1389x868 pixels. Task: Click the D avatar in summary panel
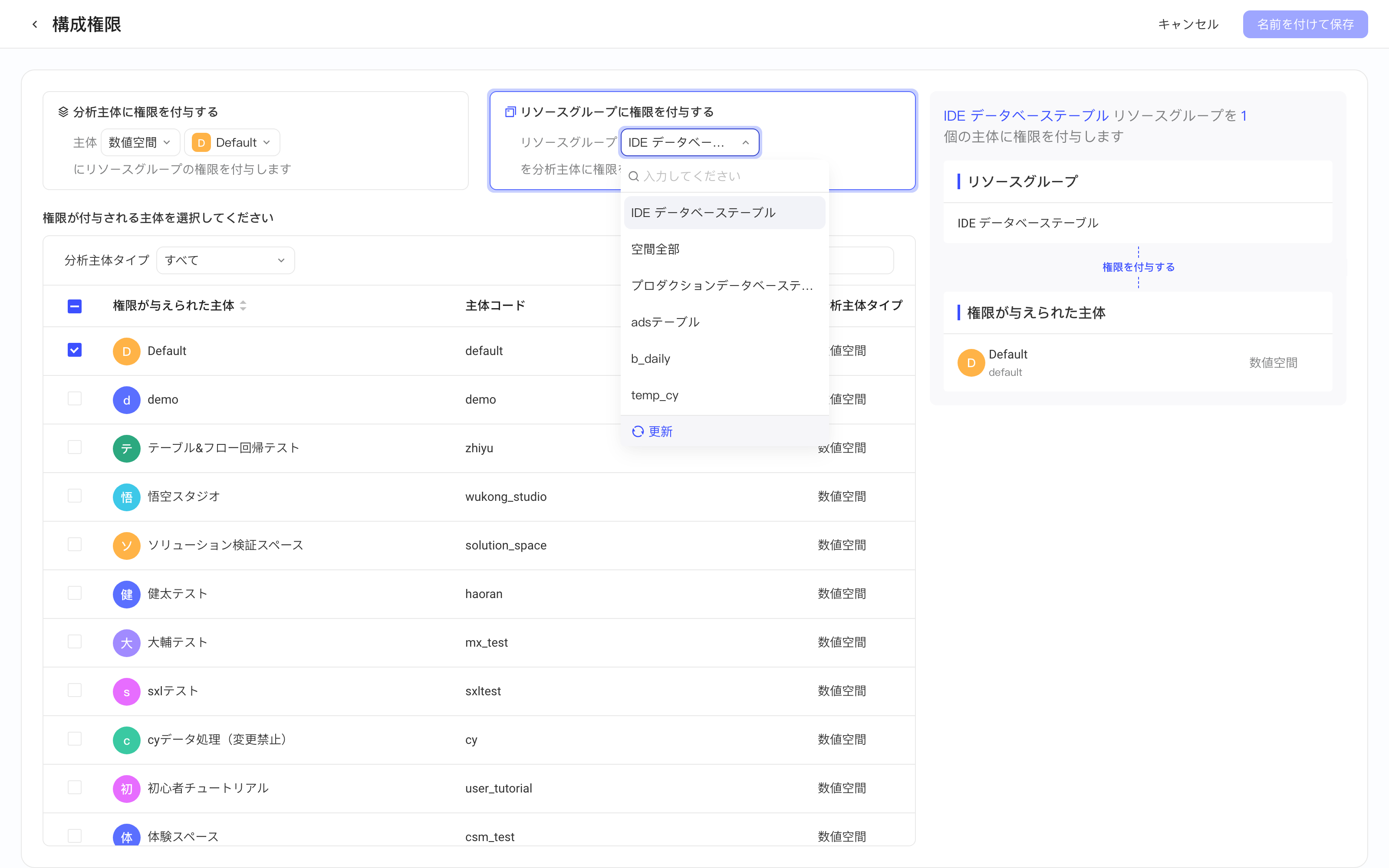[971, 363]
